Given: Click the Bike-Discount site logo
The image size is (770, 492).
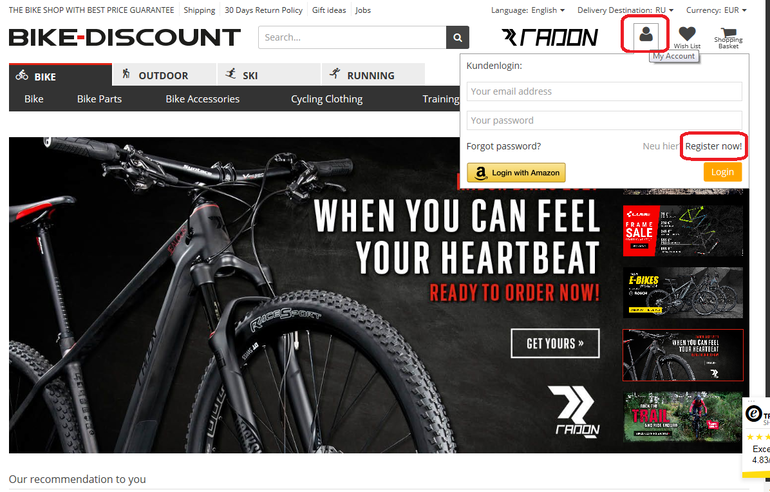Looking at the screenshot, I should pyautogui.click(x=125, y=37).
